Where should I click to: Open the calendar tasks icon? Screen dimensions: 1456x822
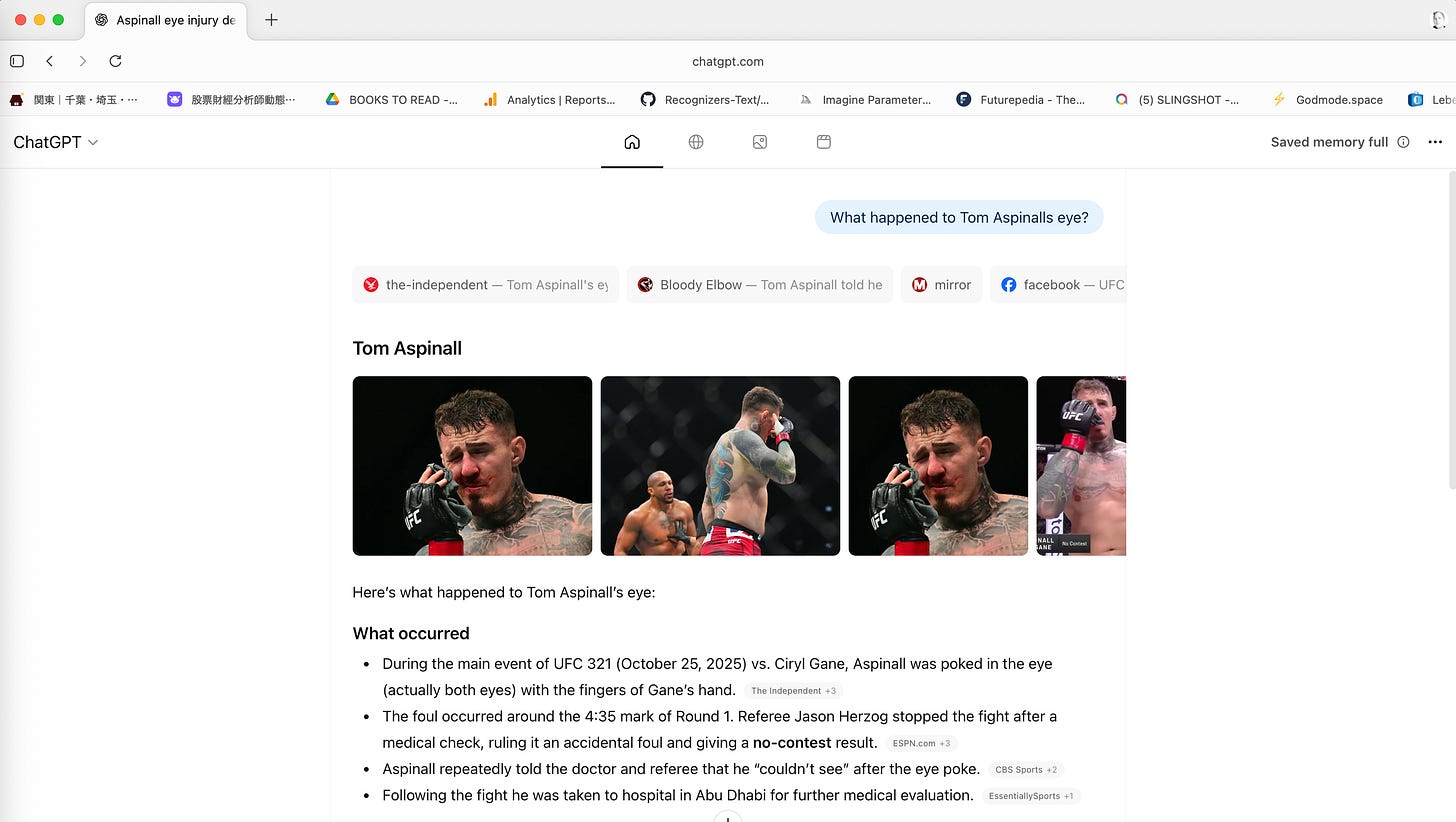coord(824,142)
